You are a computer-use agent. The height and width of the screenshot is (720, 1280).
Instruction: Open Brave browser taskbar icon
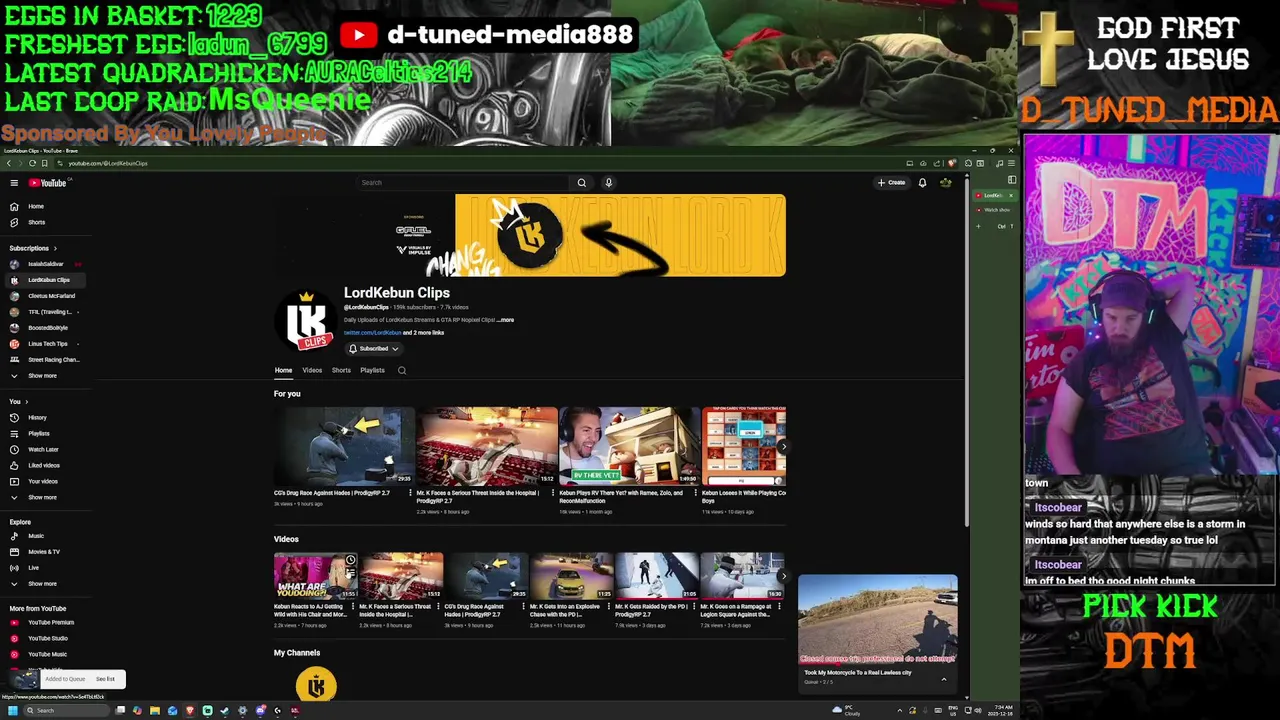pos(190,710)
